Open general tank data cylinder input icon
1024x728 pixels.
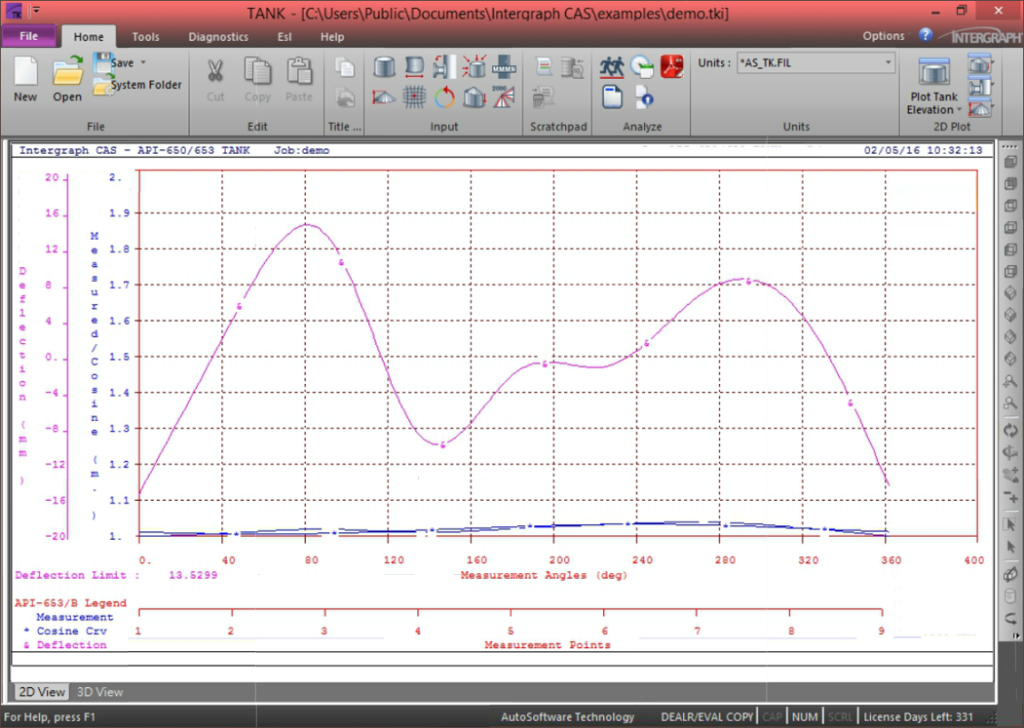384,67
